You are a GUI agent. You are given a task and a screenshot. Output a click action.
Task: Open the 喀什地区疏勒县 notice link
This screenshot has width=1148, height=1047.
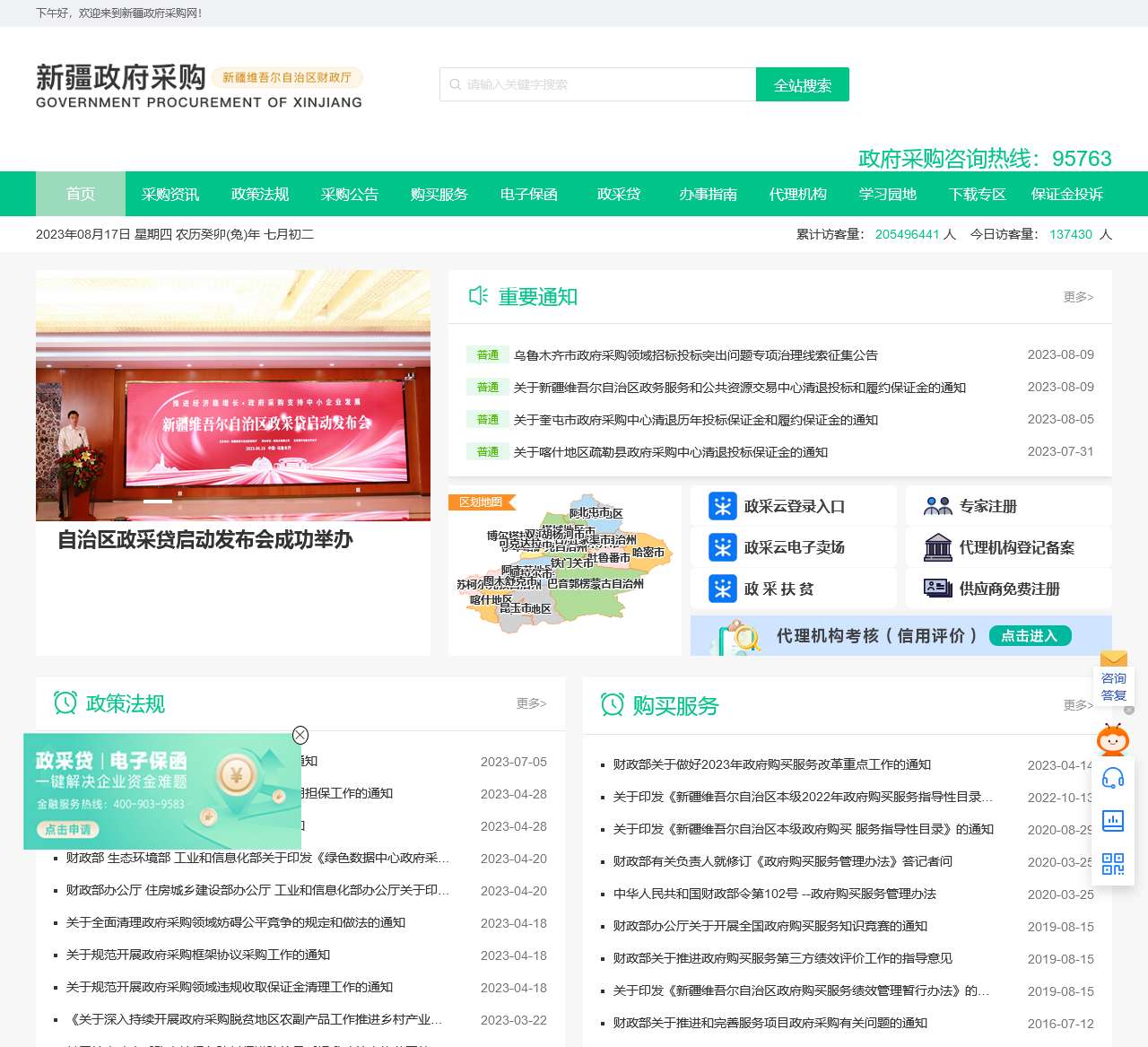[670, 452]
